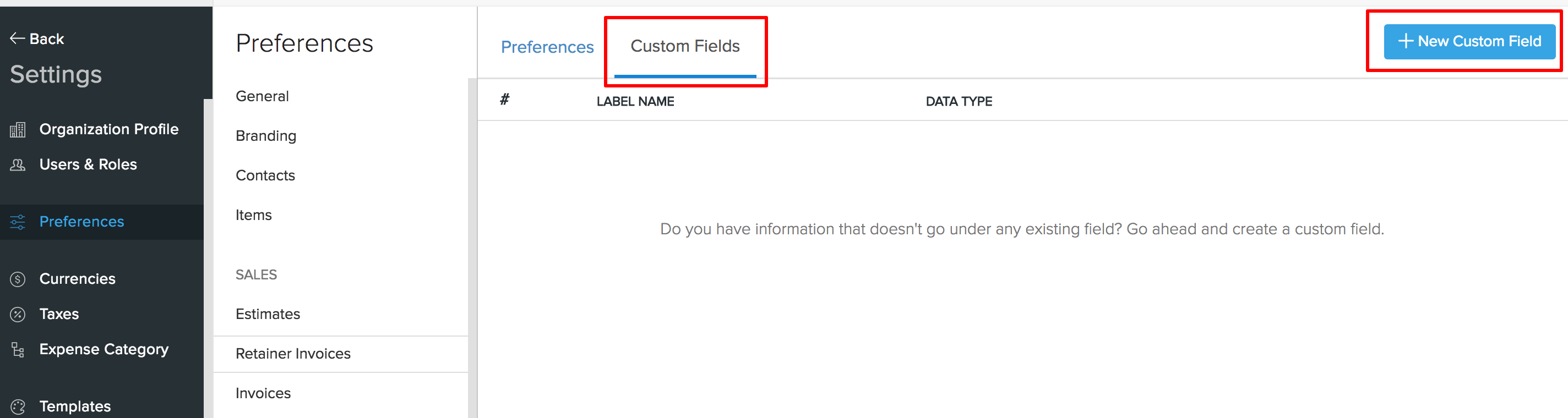Viewport: 1568px width, 418px height.
Task: Click the preferences list vertical scrollbar
Action: [x=472, y=248]
